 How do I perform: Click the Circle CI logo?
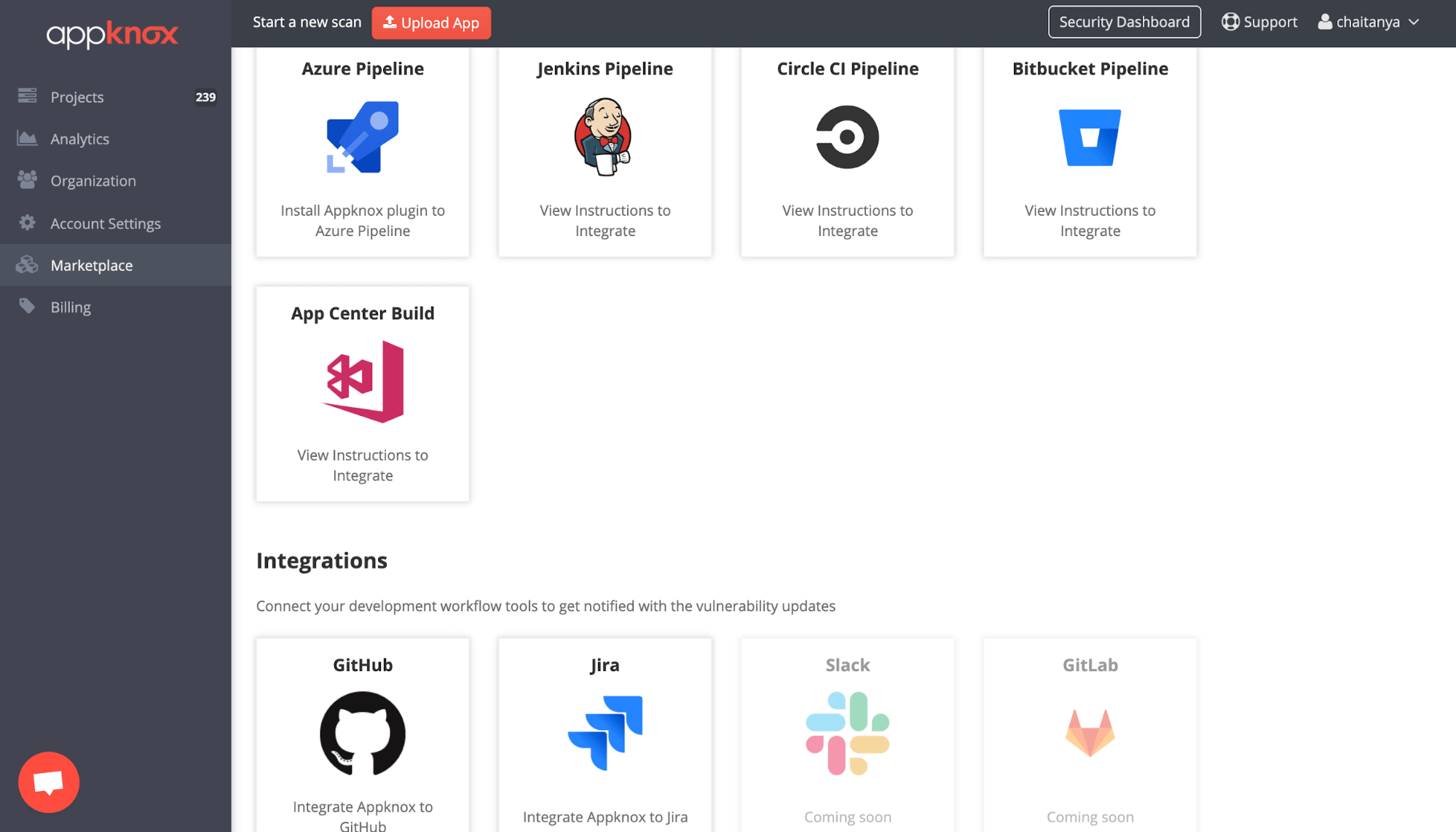847,137
